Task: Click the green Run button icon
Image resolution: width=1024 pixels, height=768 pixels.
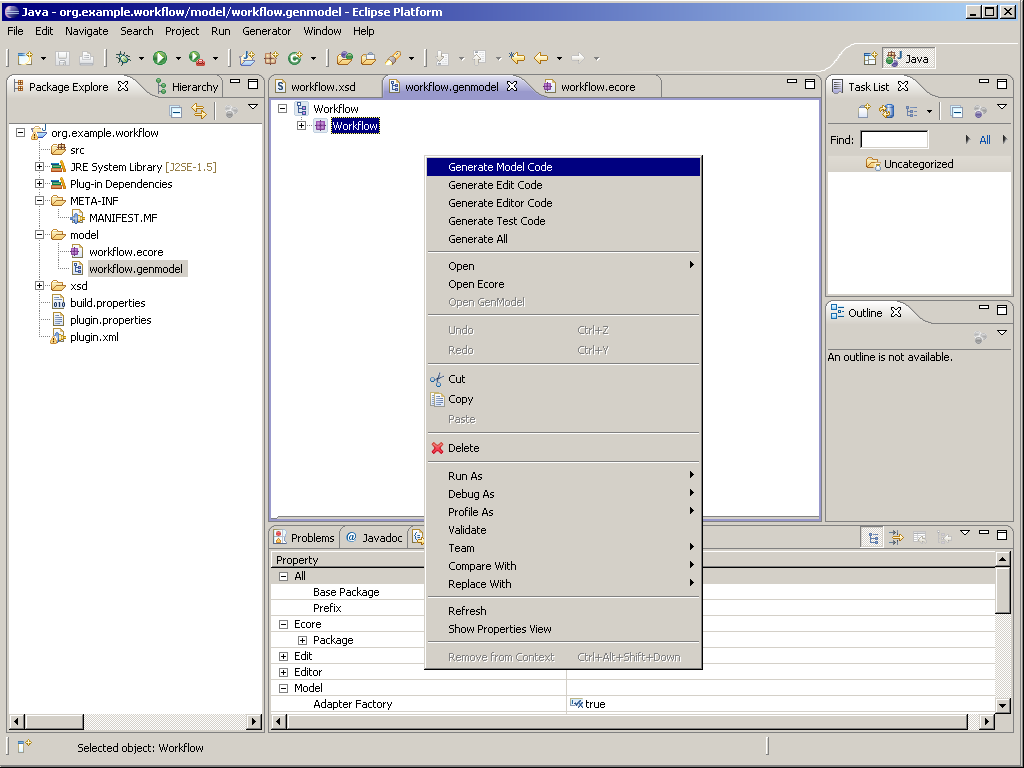Action: click(x=160, y=58)
